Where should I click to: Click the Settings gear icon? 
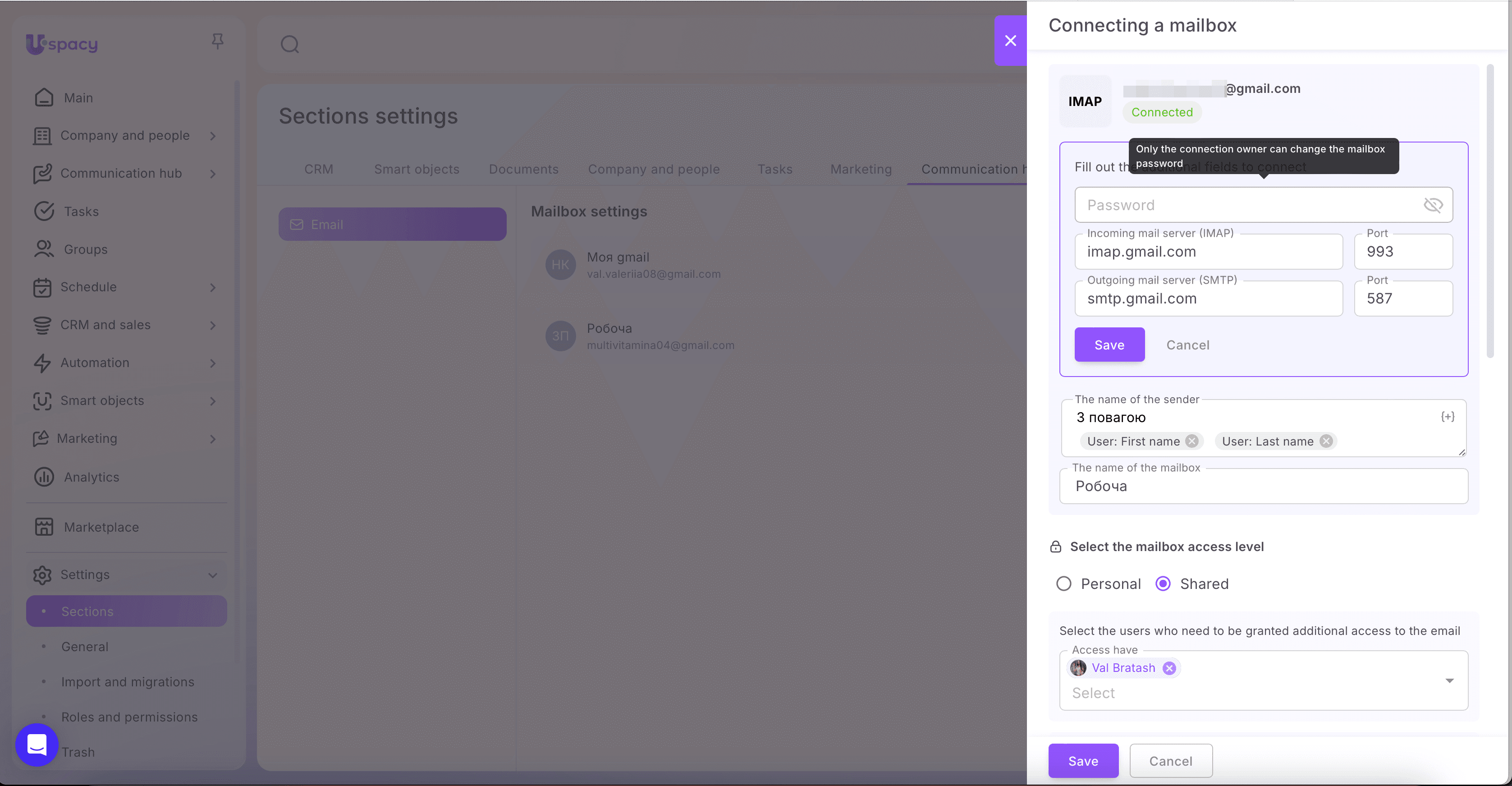click(42, 575)
